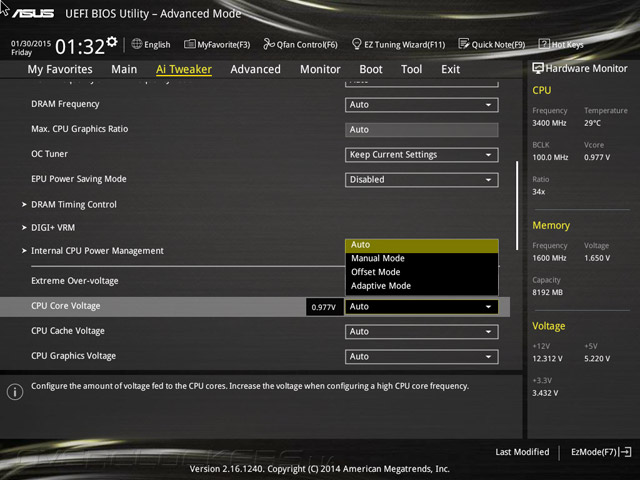Open the My Favorites tab
The height and width of the screenshot is (480, 640).
pos(60,69)
